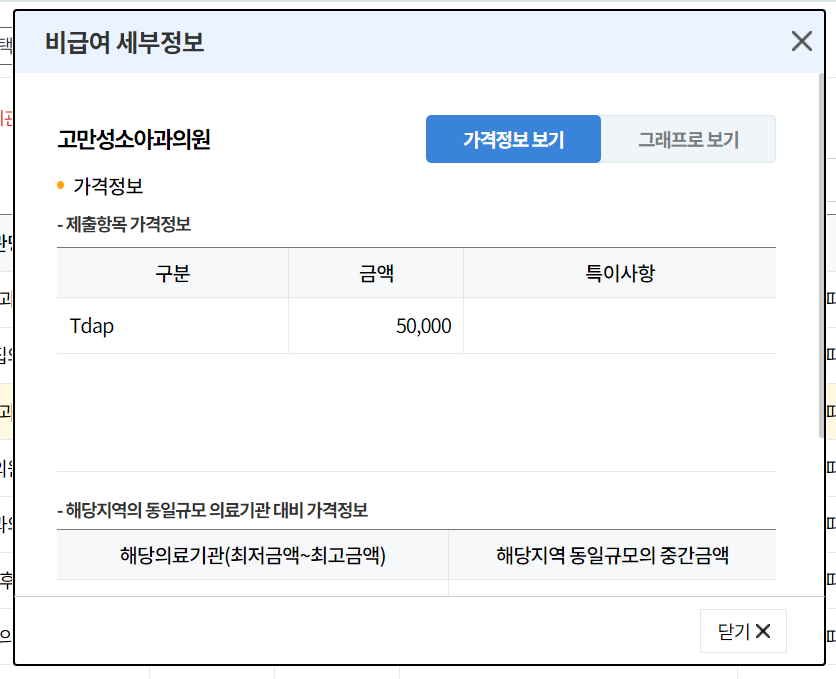Click the 특이사항 column header
Image resolution: width=836 pixels, height=679 pixels.
pos(620,272)
